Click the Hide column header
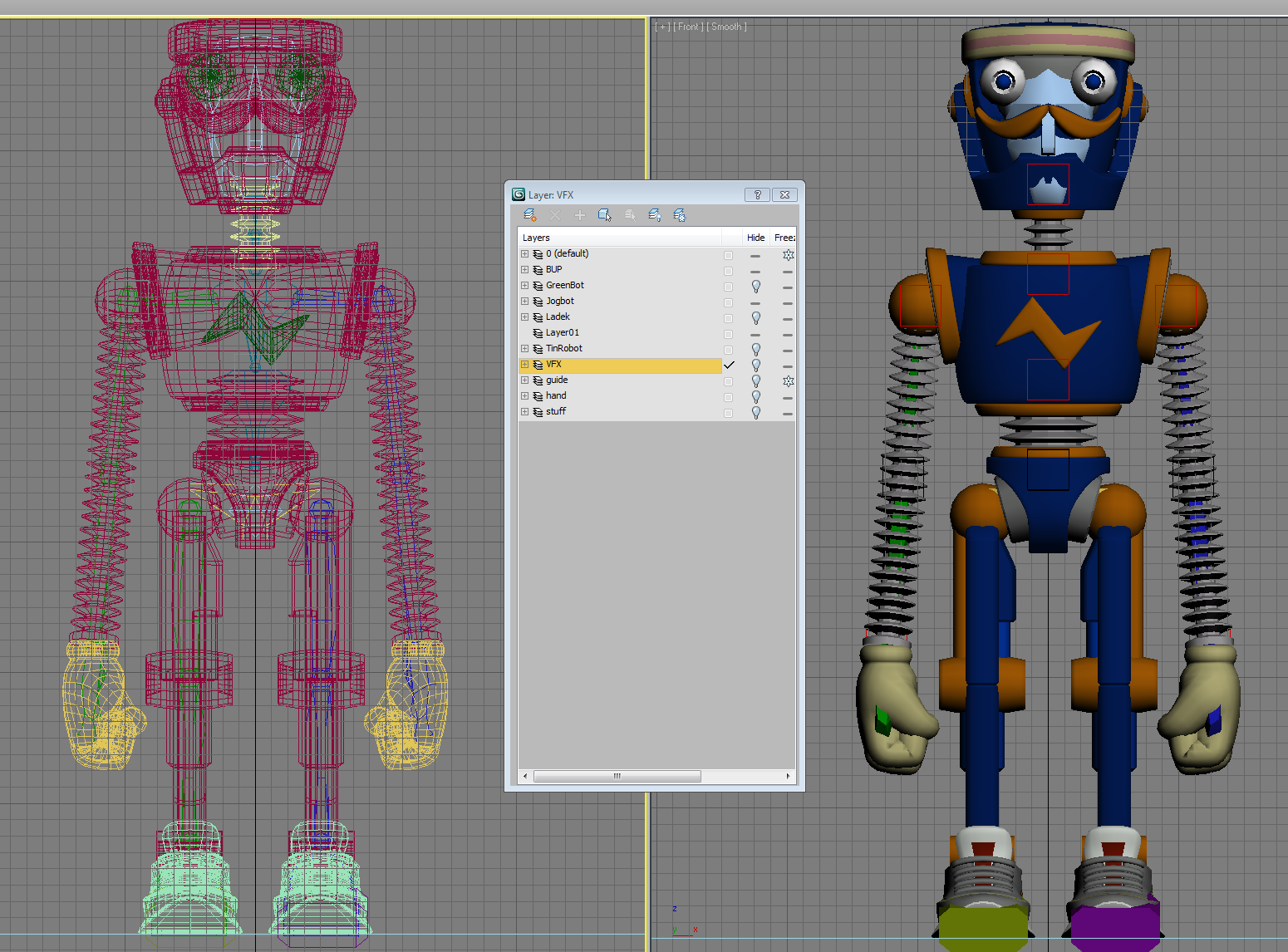 (755, 238)
